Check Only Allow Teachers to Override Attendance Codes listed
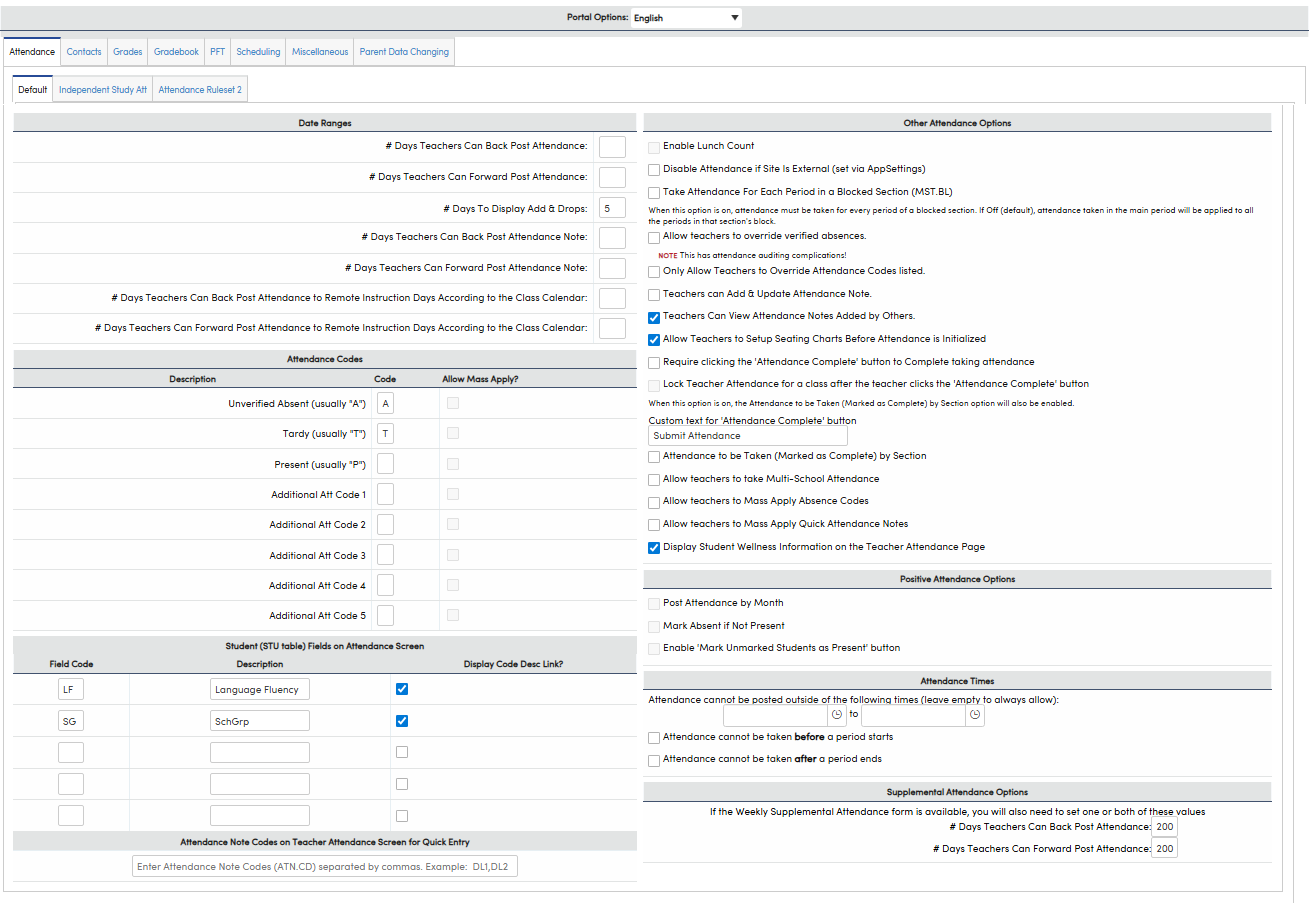Screen dimensions: 1309x903 (x=654, y=272)
